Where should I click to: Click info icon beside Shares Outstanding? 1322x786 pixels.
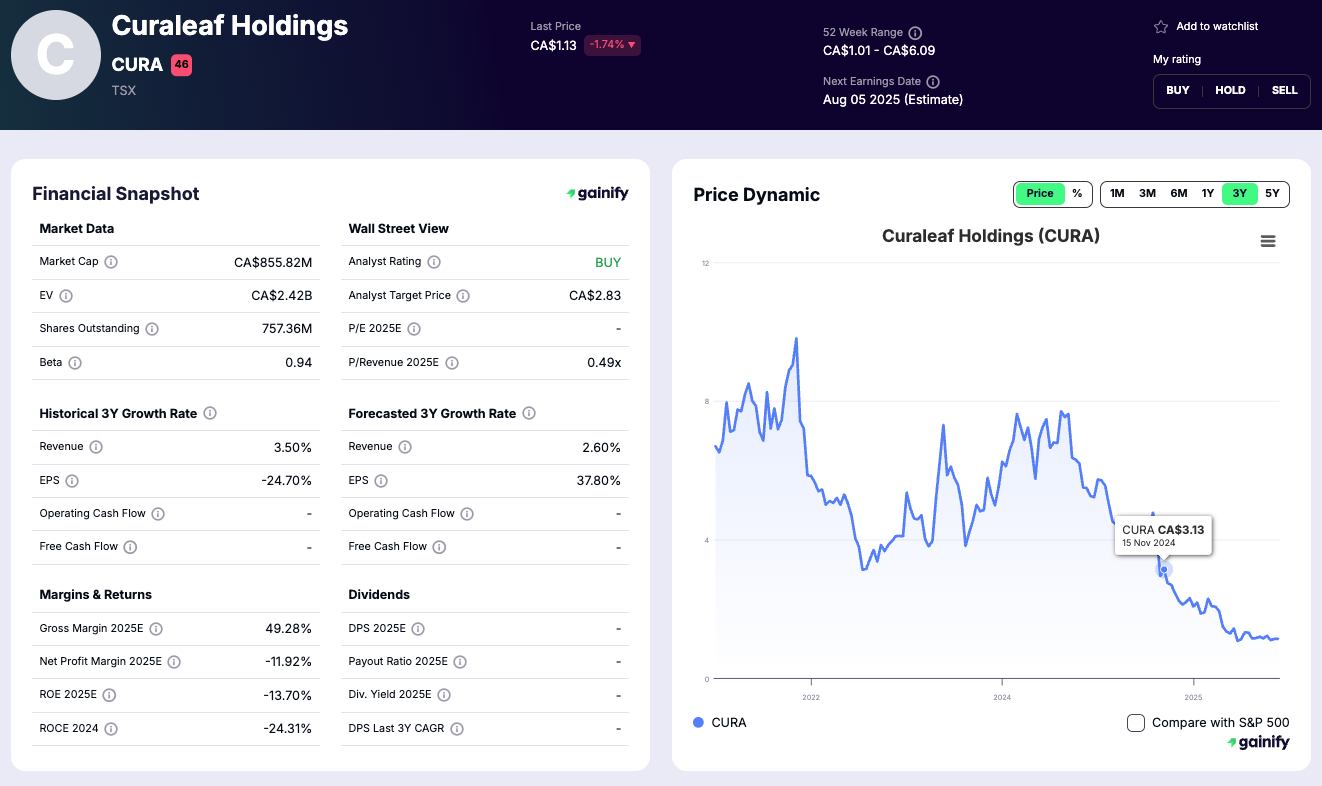click(x=152, y=329)
